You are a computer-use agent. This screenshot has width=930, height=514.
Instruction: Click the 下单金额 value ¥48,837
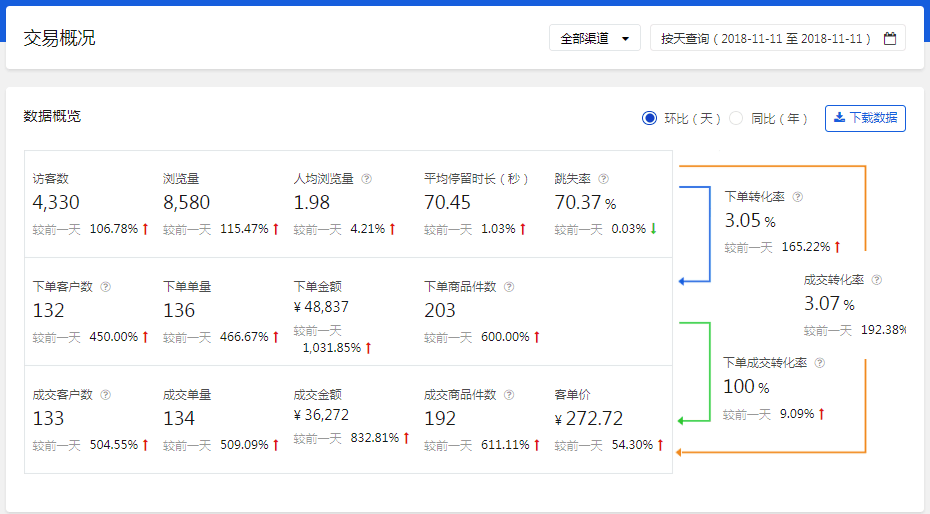(322, 307)
